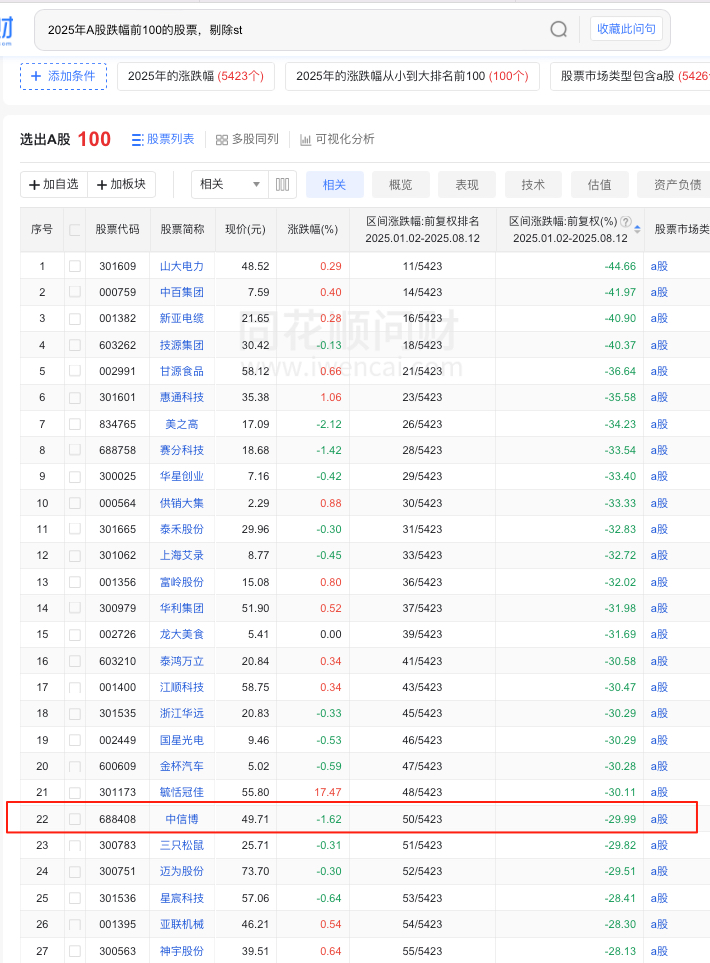Toggle the select-all checkbox in header
Screen dimensions: 710x963
75,230
